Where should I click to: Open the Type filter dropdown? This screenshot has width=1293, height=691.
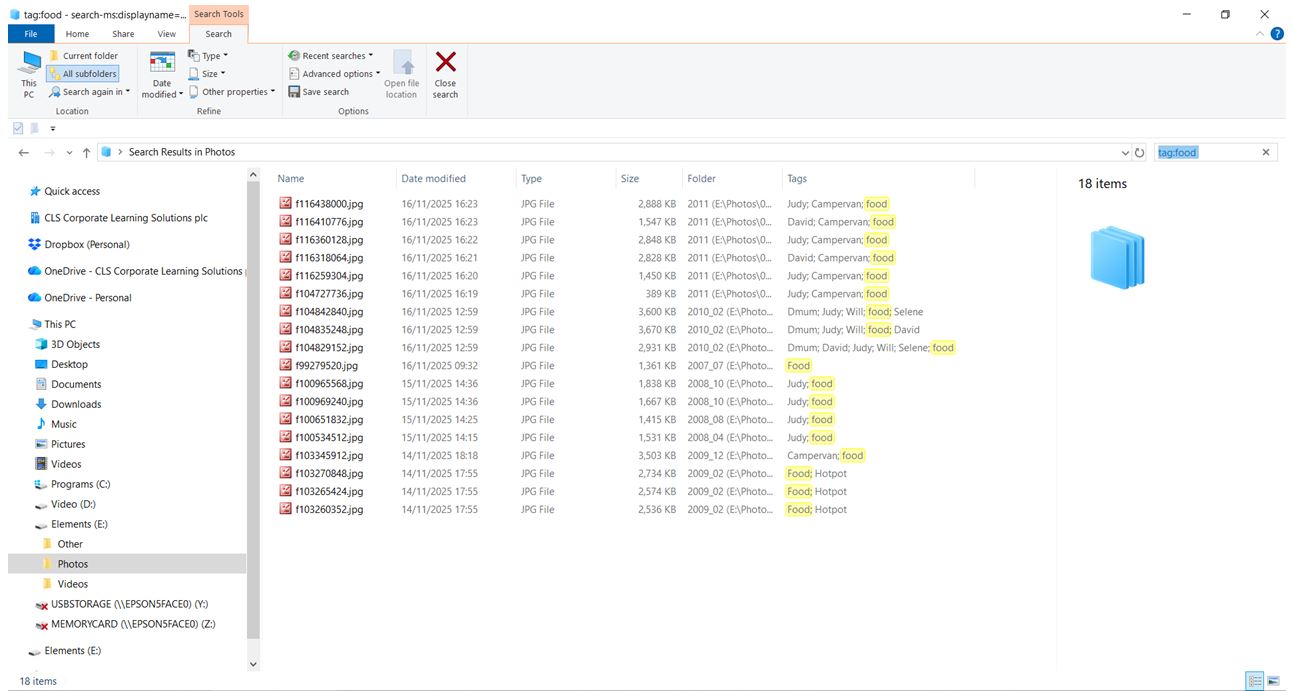coord(208,56)
